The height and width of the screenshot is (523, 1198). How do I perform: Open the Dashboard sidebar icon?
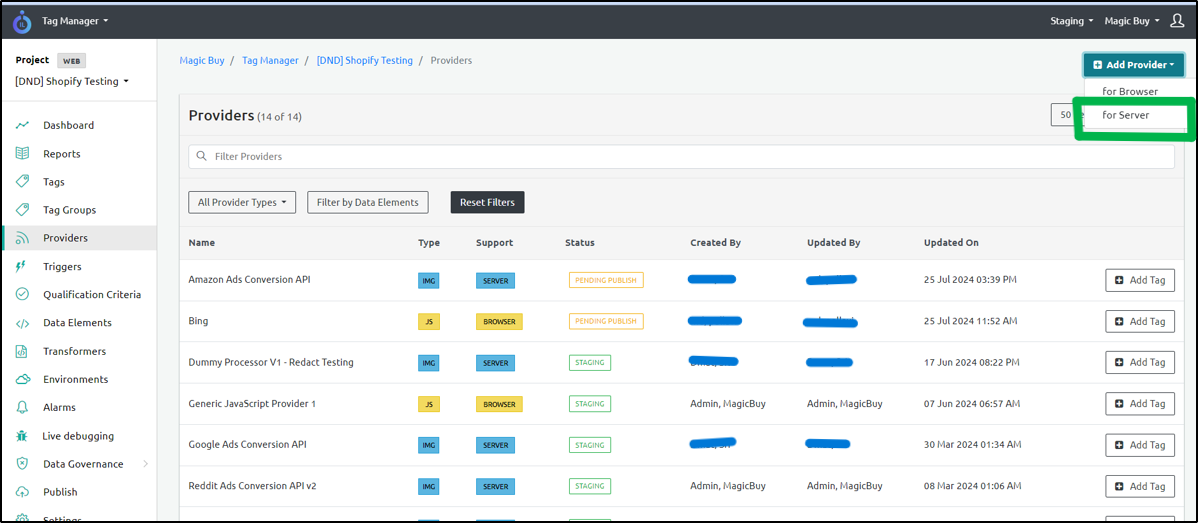pos(22,125)
